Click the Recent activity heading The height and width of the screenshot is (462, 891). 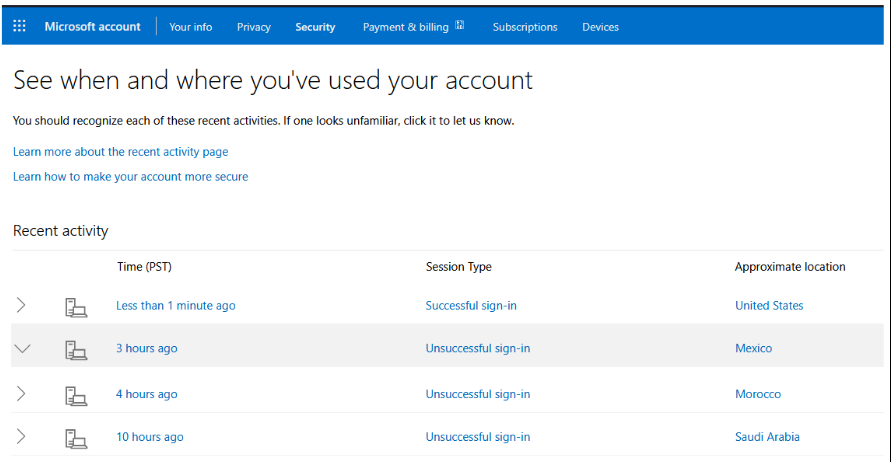[x=60, y=231]
